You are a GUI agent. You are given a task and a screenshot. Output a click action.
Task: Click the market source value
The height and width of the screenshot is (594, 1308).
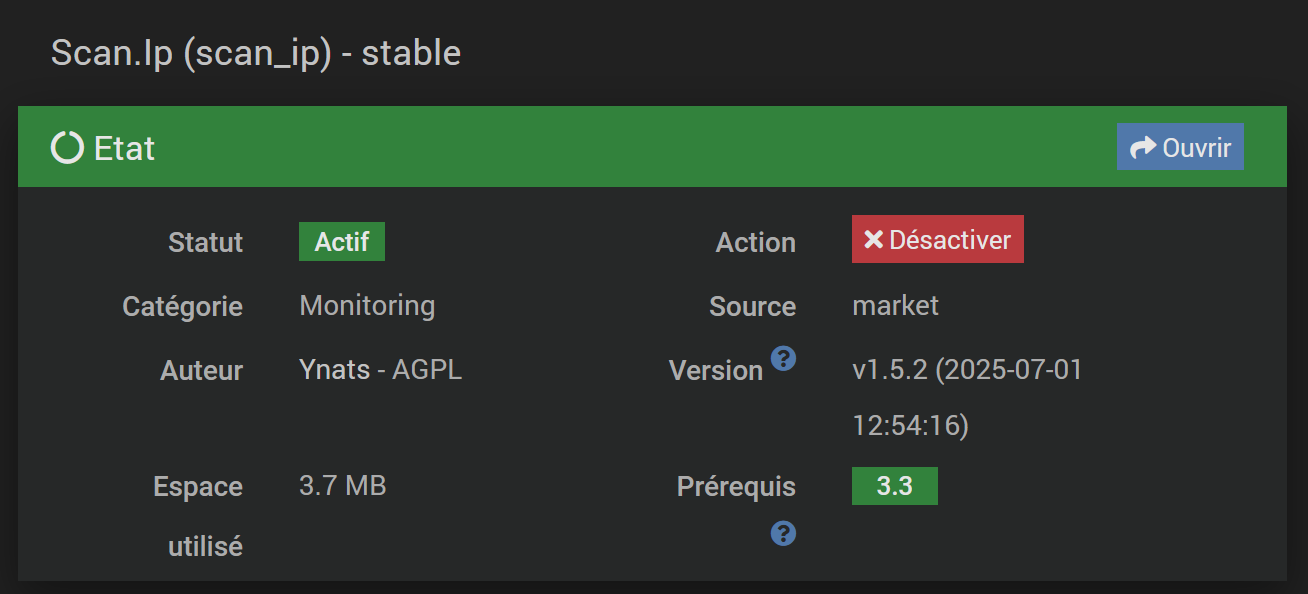pos(895,305)
